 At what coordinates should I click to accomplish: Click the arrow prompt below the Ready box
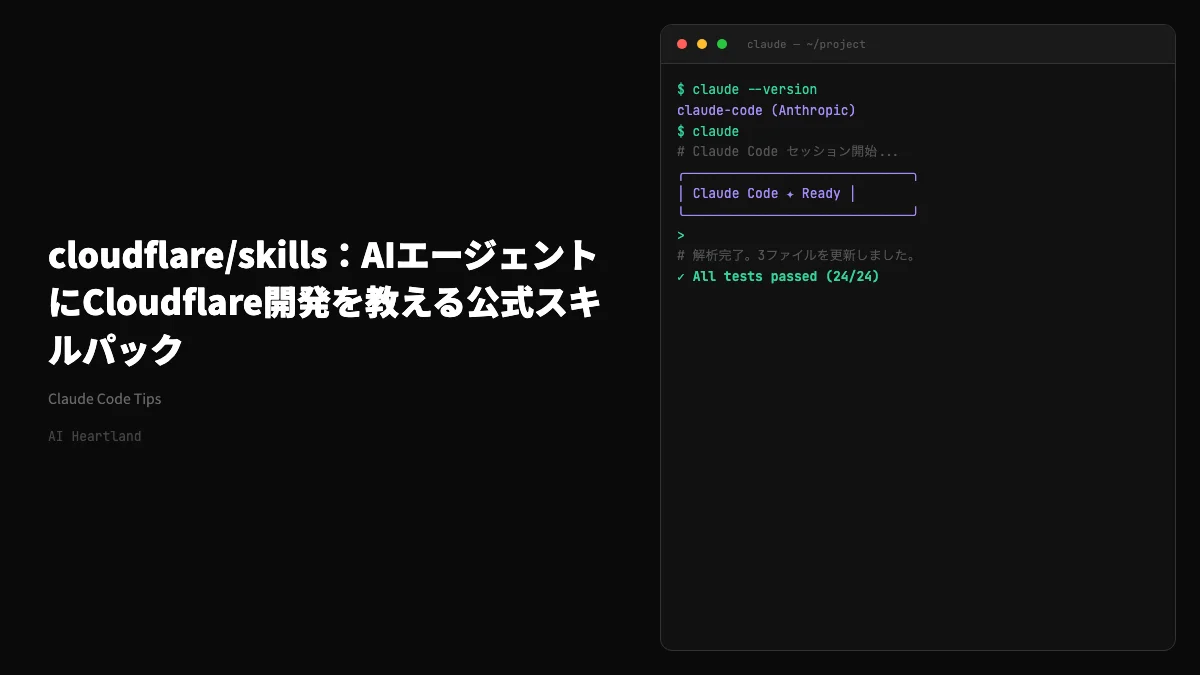(680, 234)
